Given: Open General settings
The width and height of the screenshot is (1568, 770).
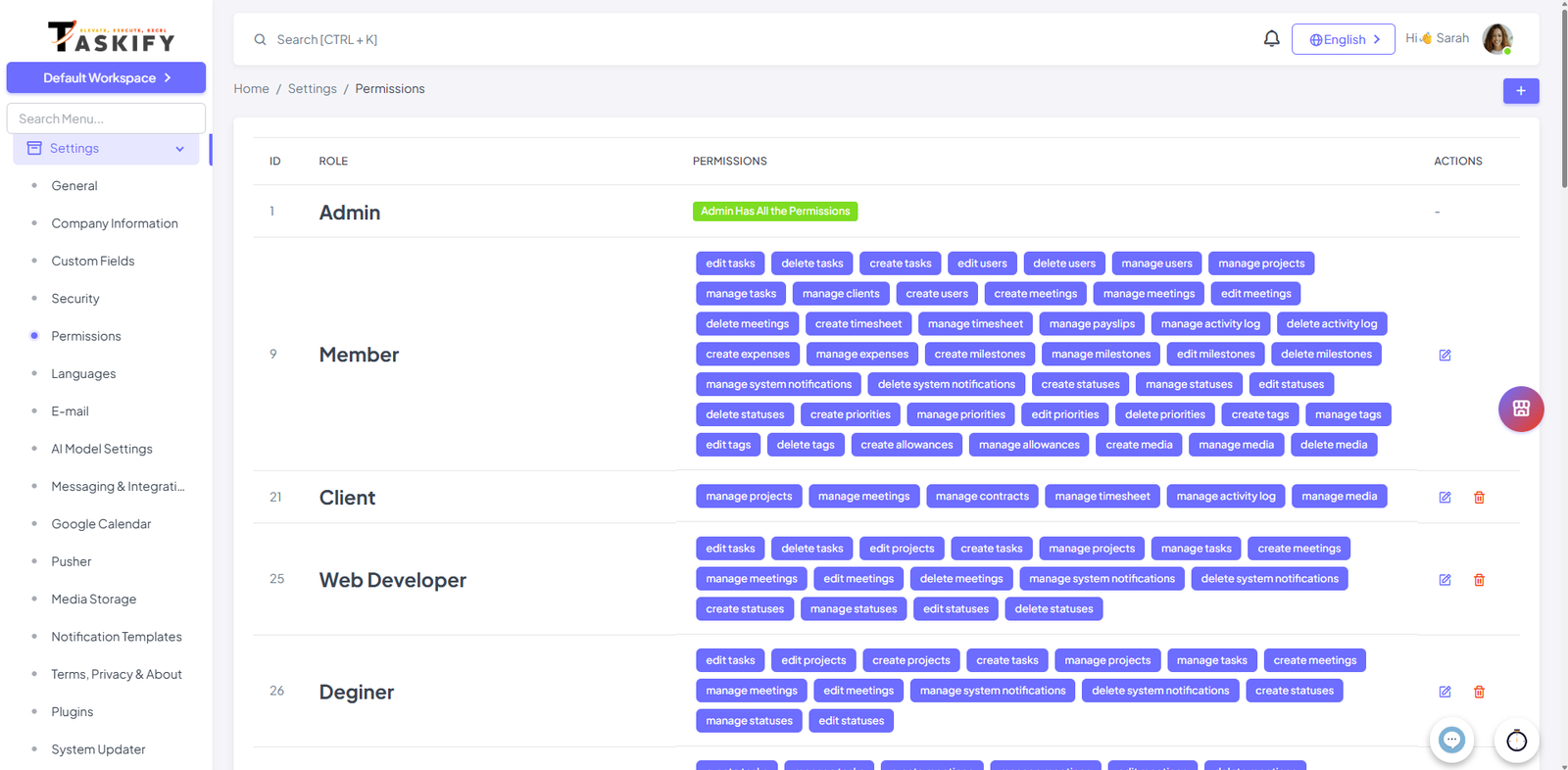Looking at the screenshot, I should pyautogui.click(x=74, y=185).
